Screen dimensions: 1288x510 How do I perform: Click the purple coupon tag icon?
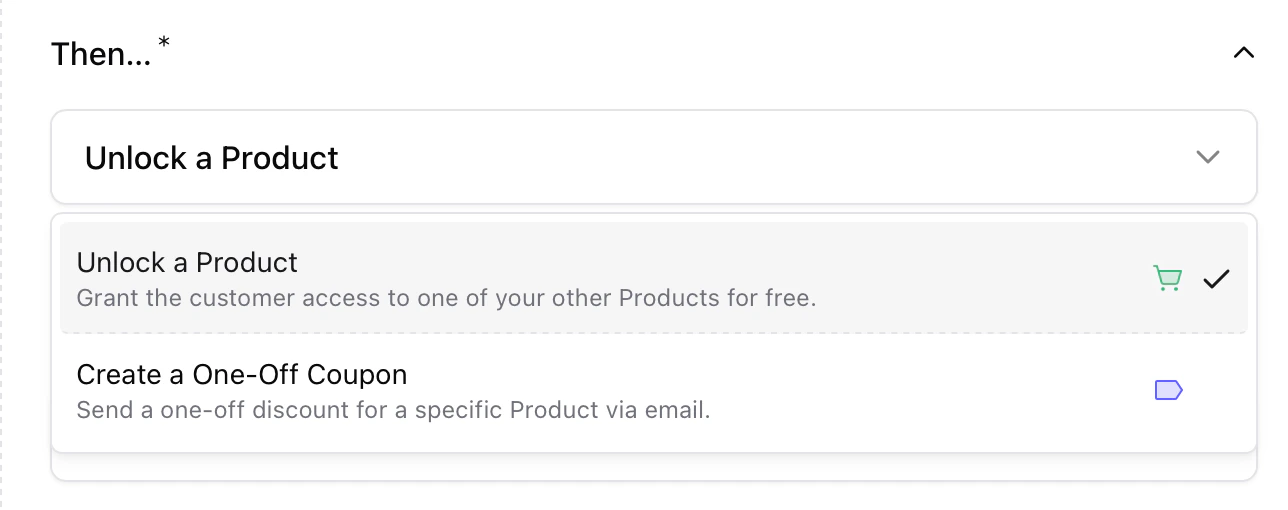tap(1168, 390)
